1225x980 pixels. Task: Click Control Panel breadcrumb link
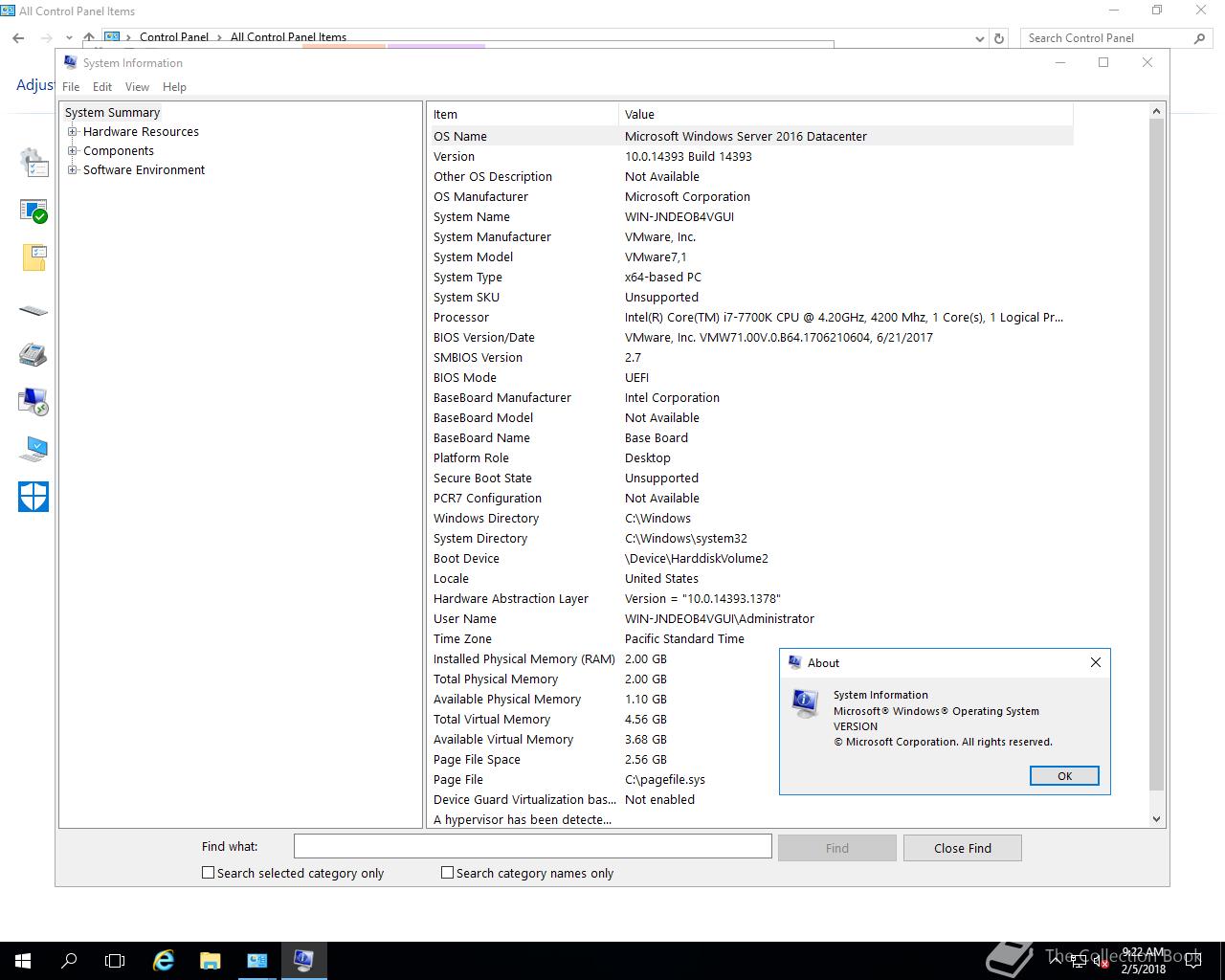click(x=174, y=37)
